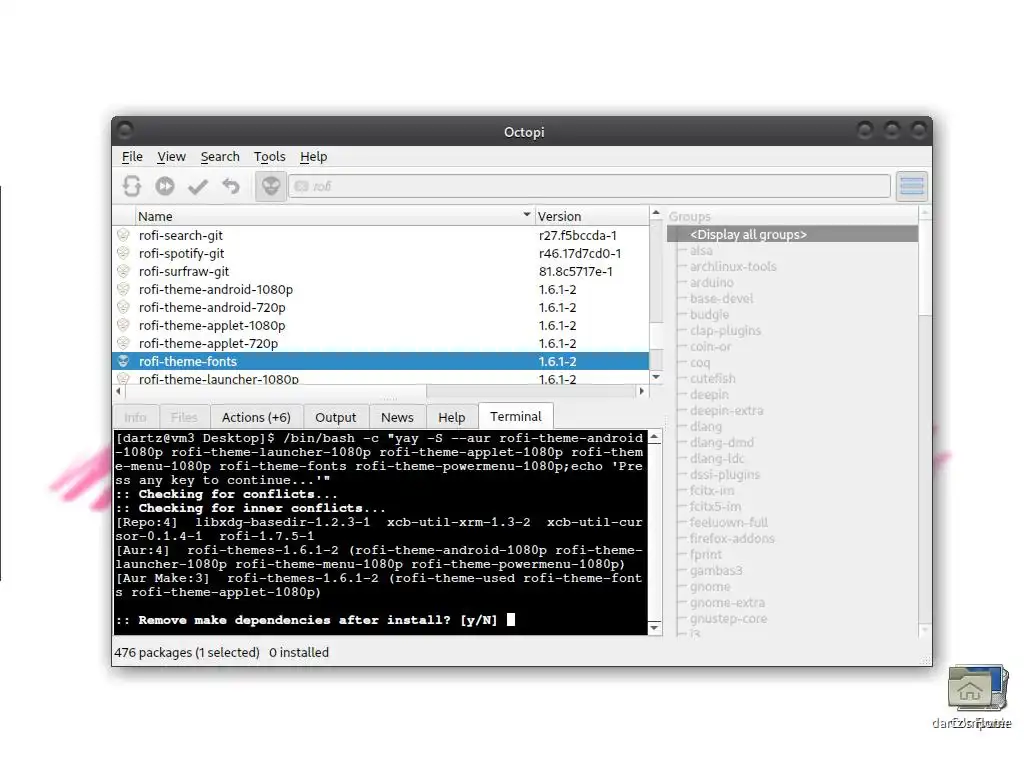
Task: Click the status icon of rofi-theme-android-720p
Action: click(123, 307)
